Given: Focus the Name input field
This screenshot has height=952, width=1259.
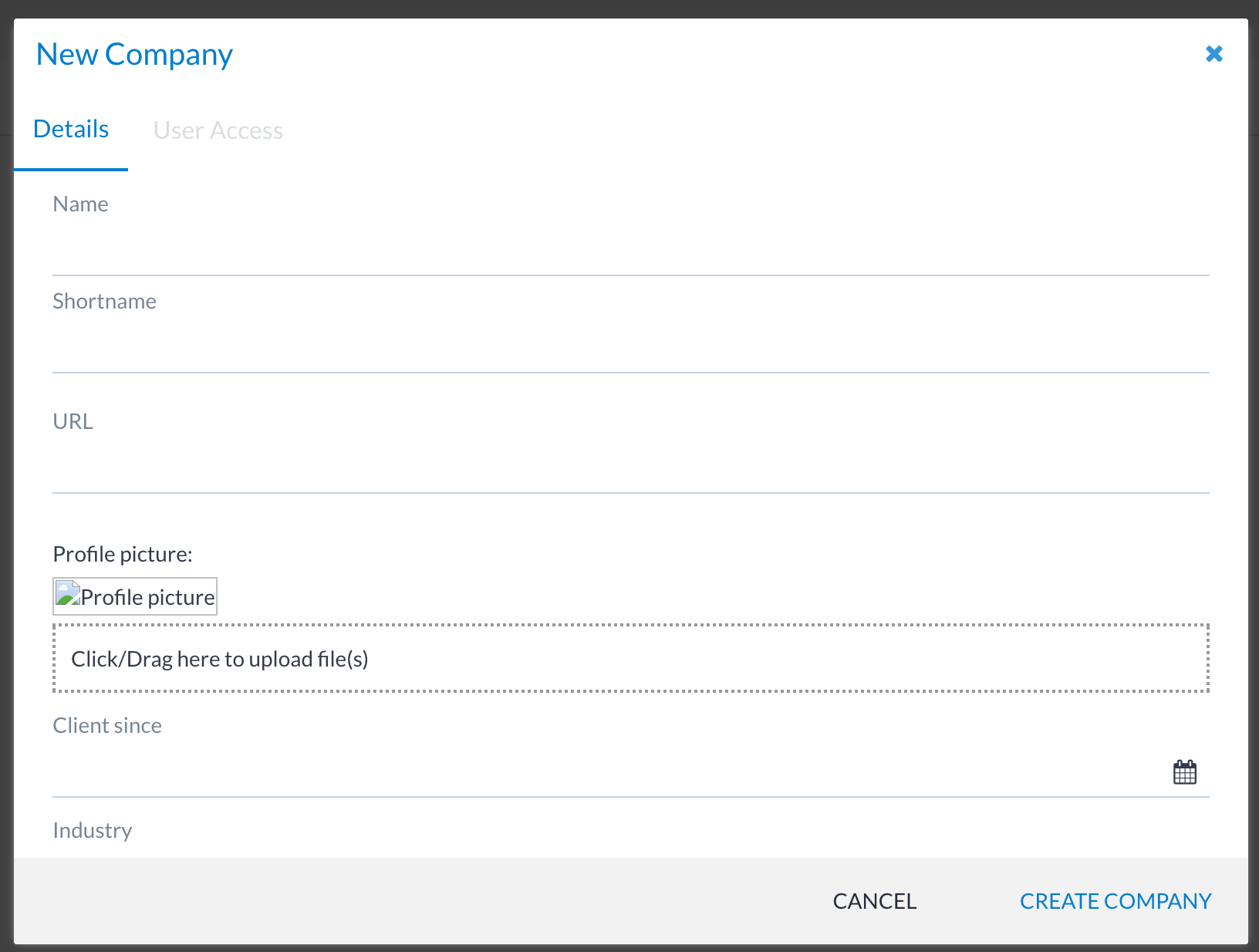Looking at the screenshot, I should coord(629,252).
